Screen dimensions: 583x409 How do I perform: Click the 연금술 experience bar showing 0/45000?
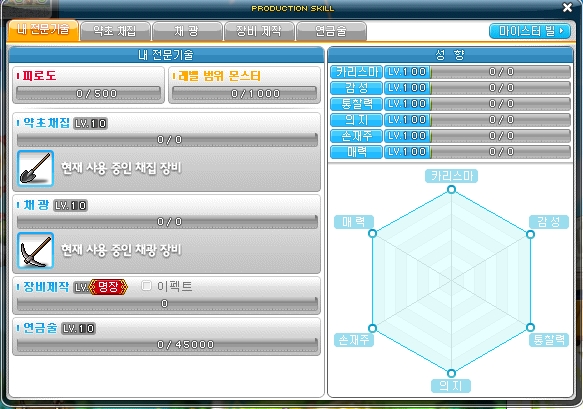point(167,345)
